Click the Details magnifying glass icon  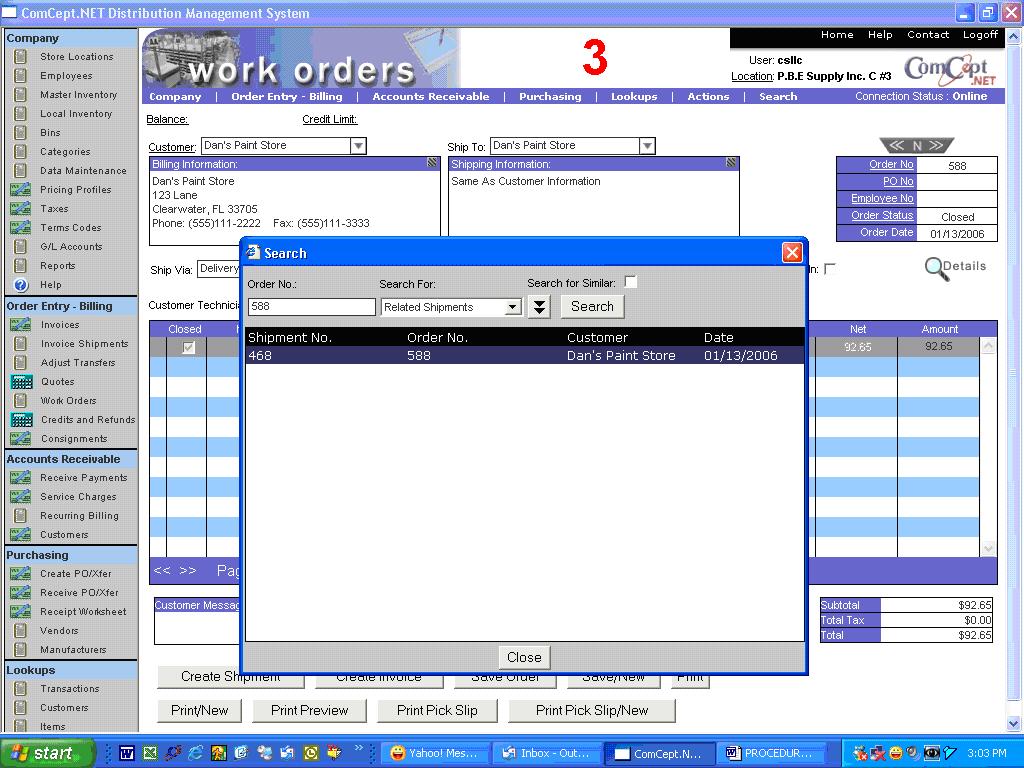coord(936,268)
